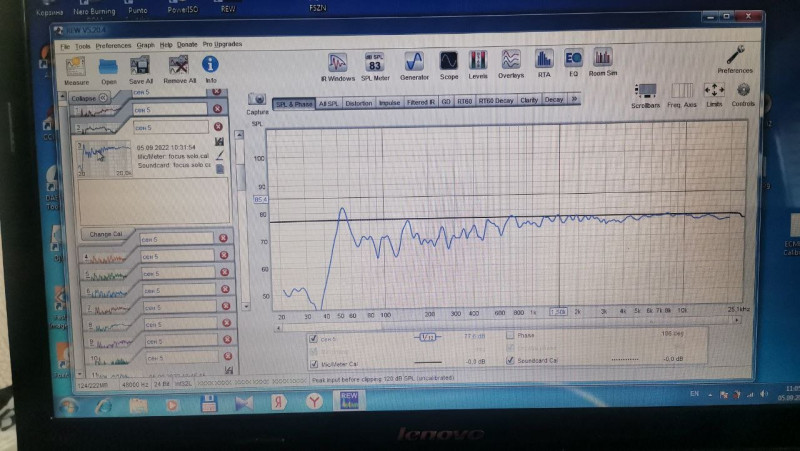Click the document icon on measurement 3
This screenshot has width=800, height=451.
point(220,168)
